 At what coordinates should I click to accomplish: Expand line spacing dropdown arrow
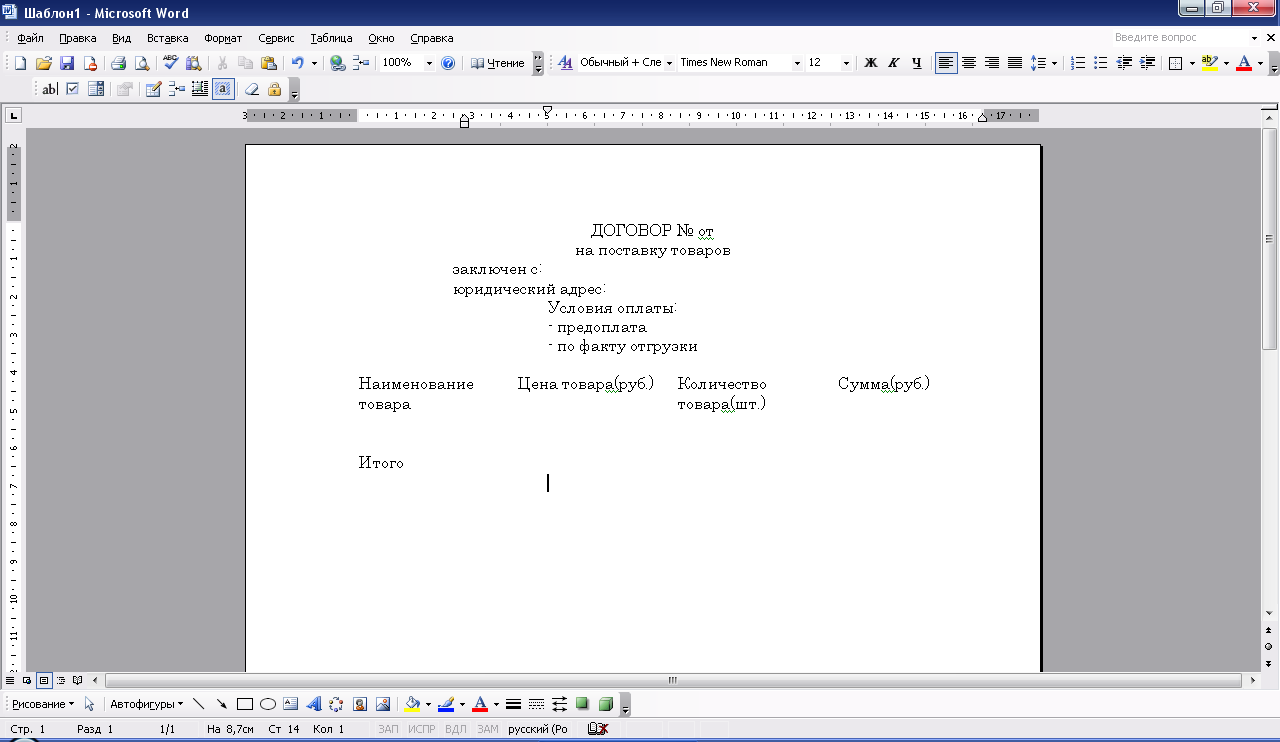(1054, 63)
